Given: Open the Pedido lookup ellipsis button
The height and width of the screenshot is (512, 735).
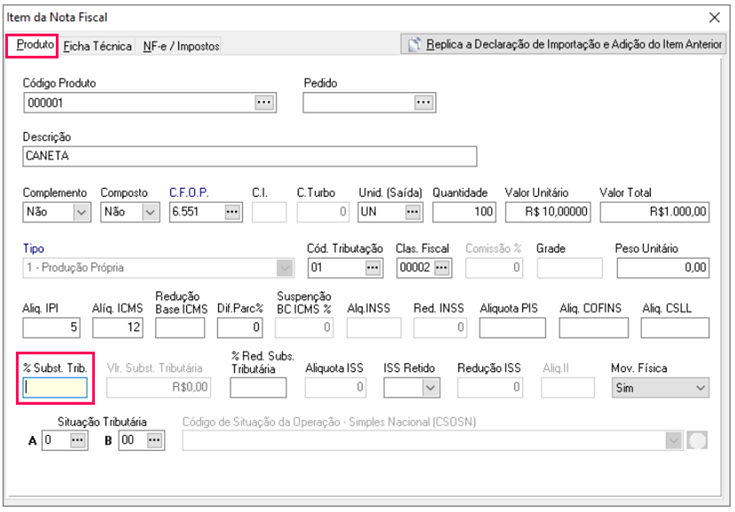Looking at the screenshot, I should point(424,102).
